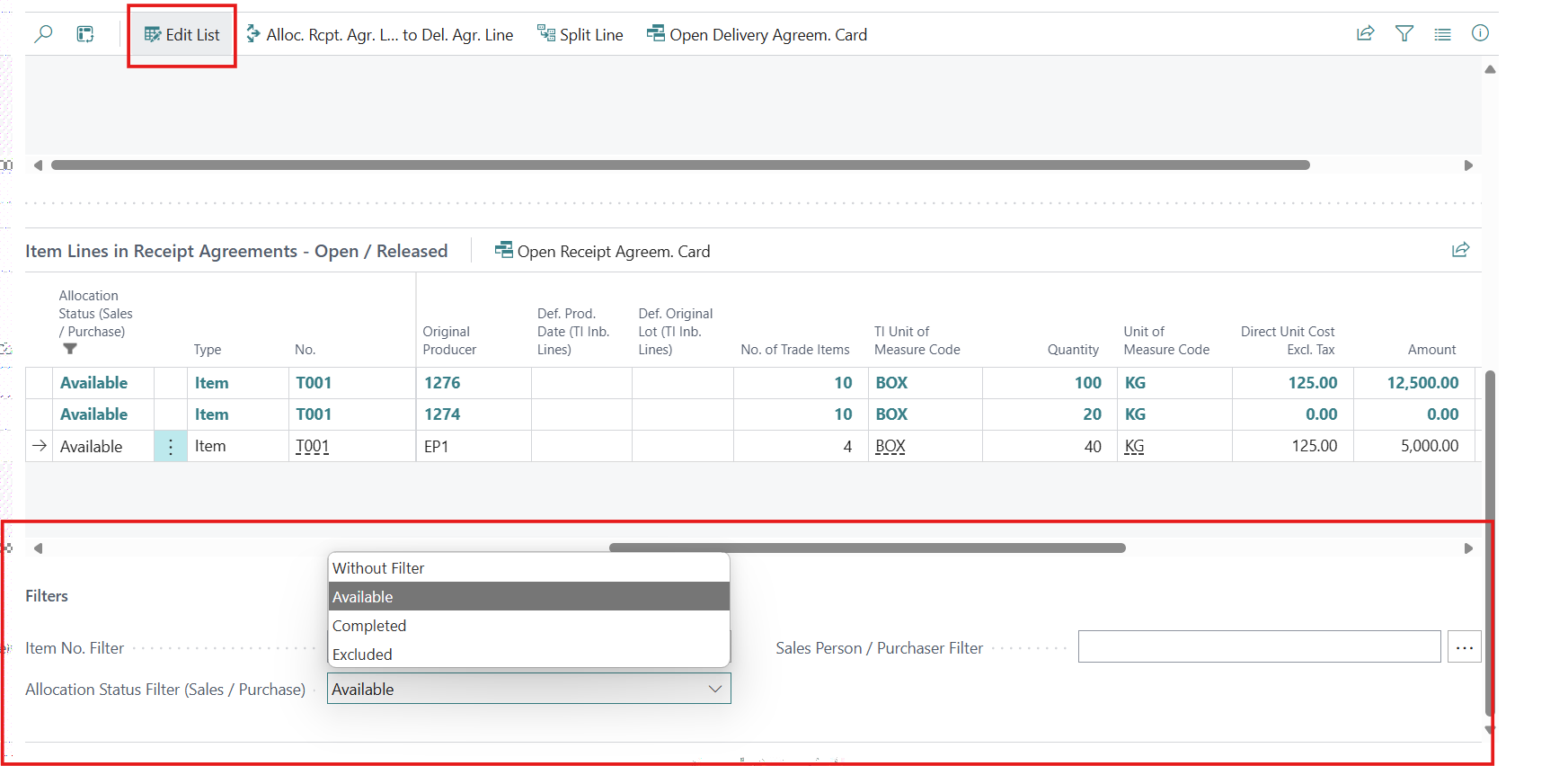
Task: Click the Sales Person / Purchaser Filter field
Action: (x=1258, y=647)
